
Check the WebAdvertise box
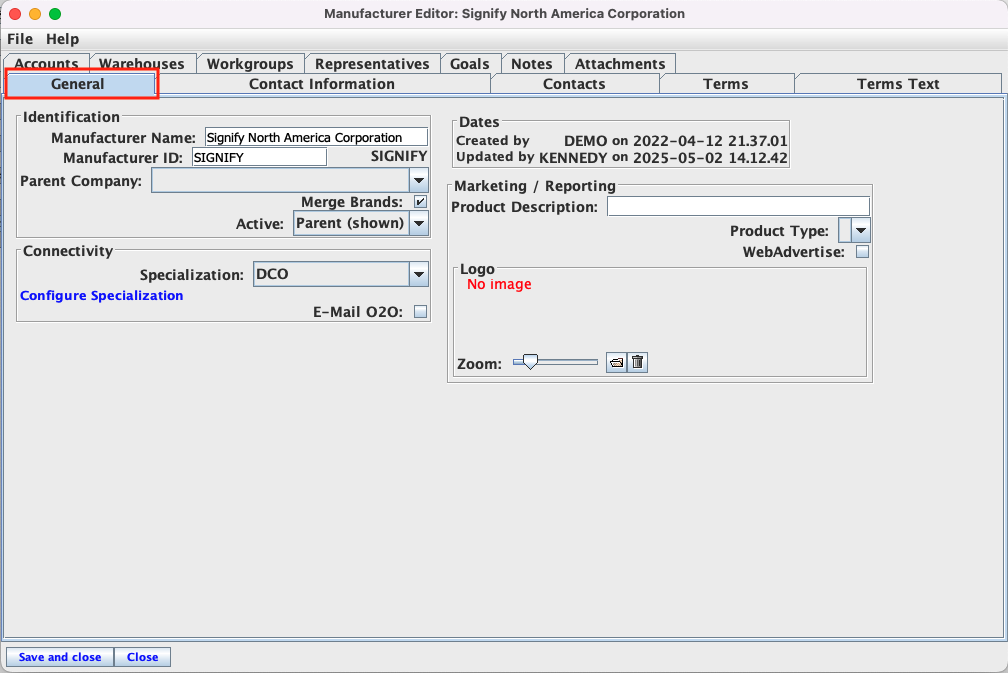point(862,252)
